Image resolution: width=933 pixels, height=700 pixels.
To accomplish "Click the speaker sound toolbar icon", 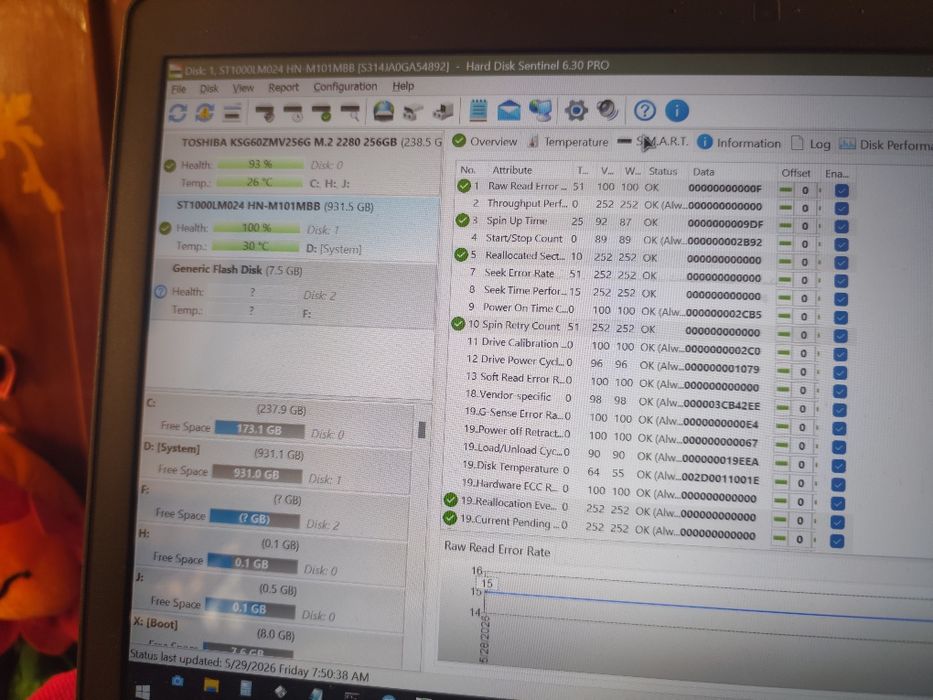I will 607,110.
